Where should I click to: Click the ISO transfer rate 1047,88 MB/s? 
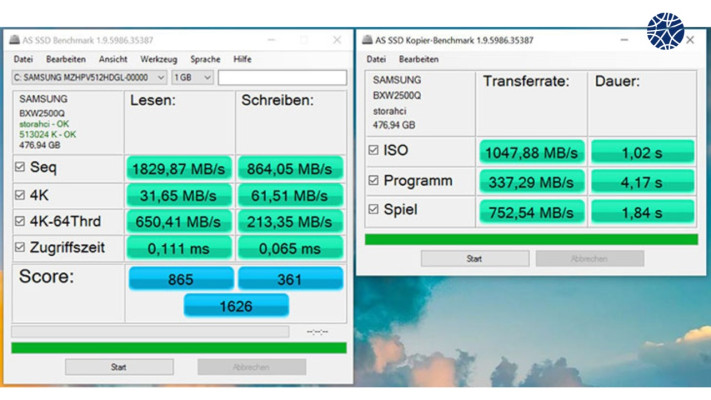click(x=531, y=152)
